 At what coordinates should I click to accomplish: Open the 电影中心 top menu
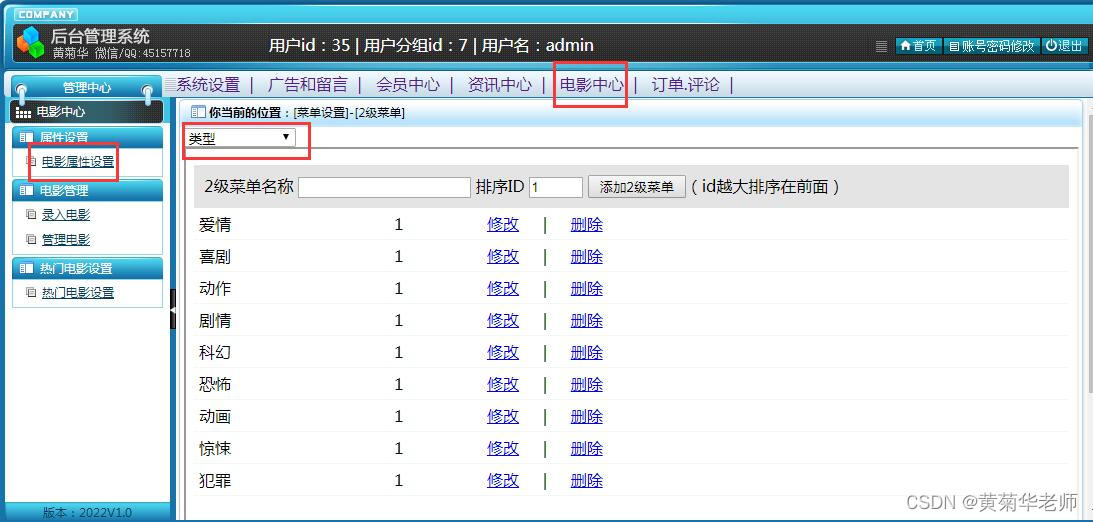591,85
